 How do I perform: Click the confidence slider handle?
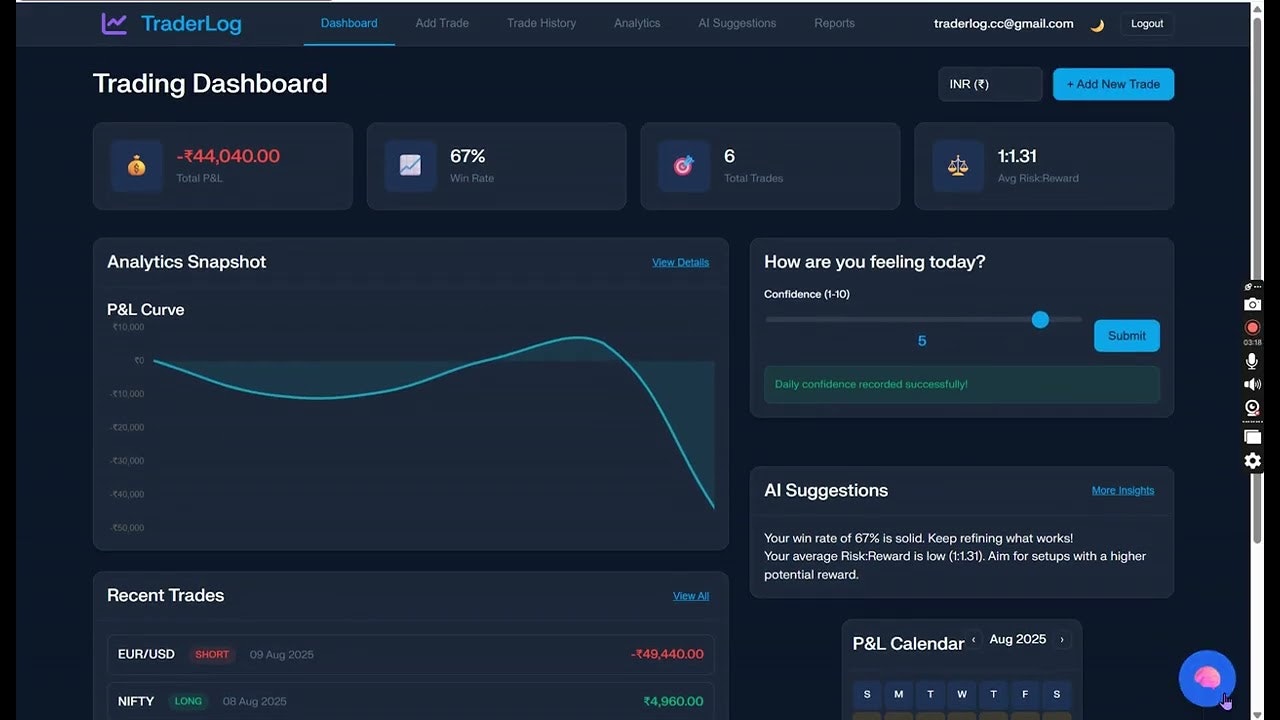tap(1040, 320)
